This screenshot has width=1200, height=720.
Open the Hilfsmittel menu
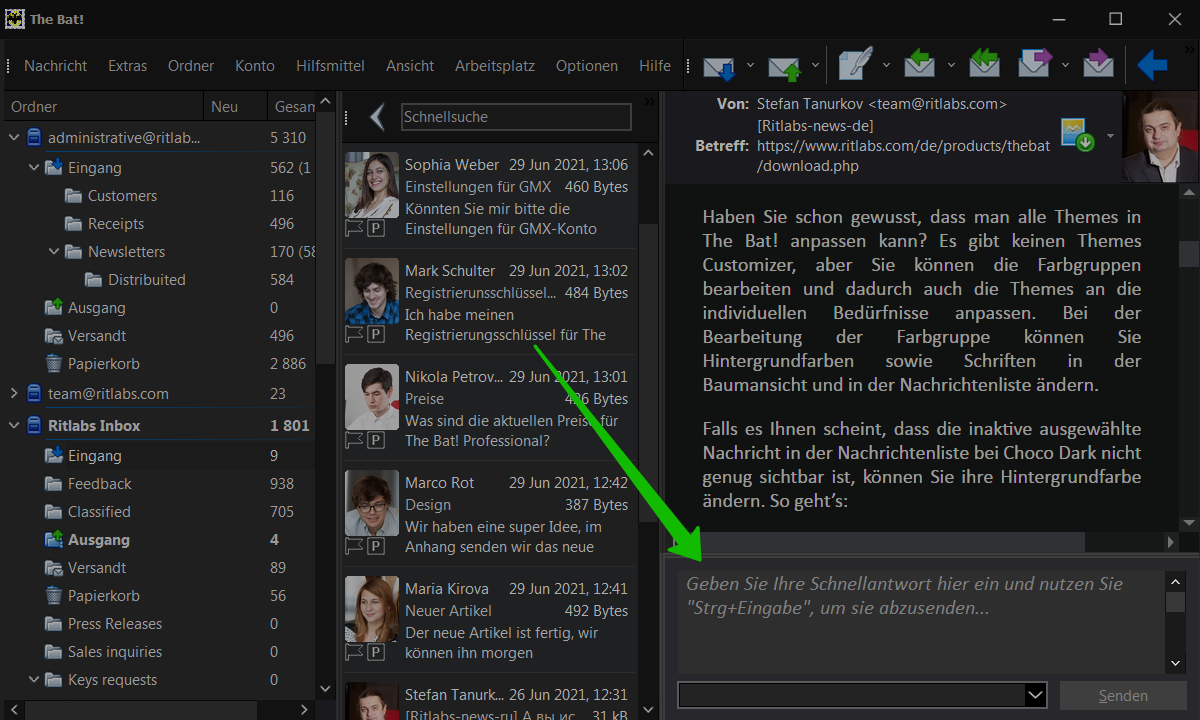tap(330, 66)
